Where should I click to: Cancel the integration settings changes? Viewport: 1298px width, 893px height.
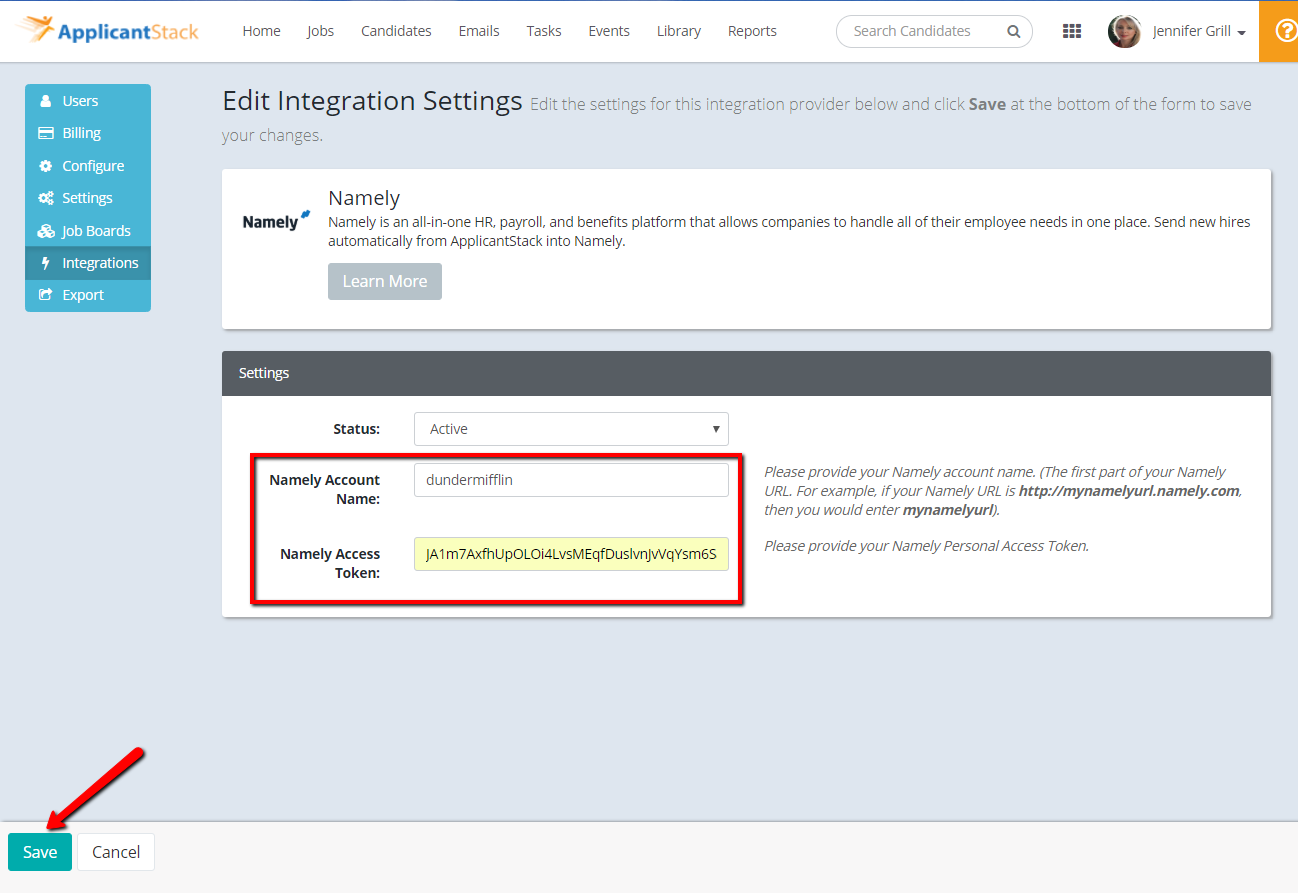point(115,851)
